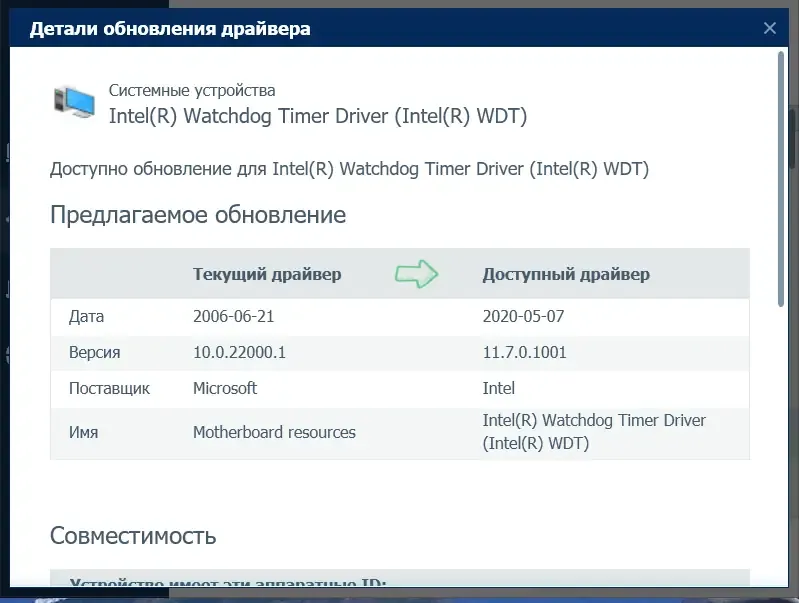This screenshot has width=799, height=603.
Task: Select the Microsoft provider cell
Action: click(225, 388)
